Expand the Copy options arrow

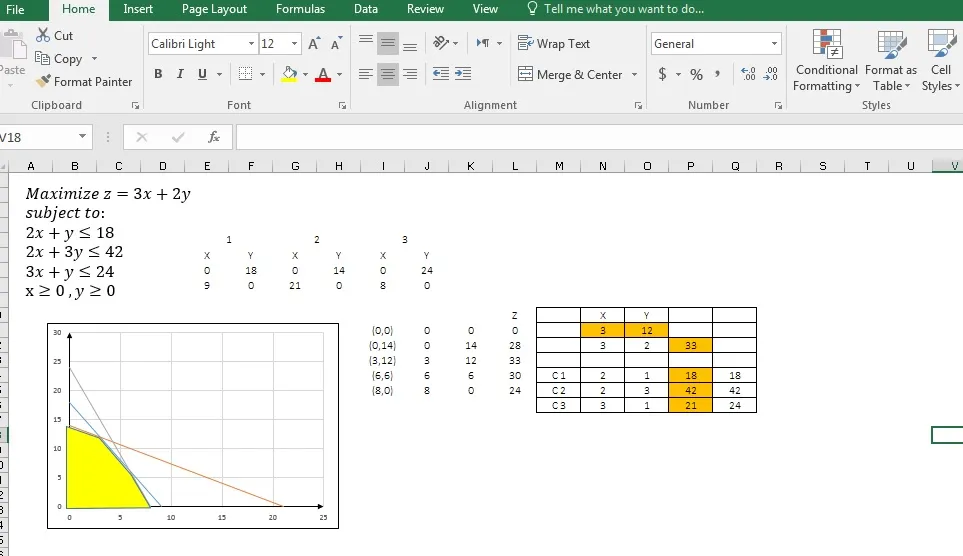coord(95,58)
